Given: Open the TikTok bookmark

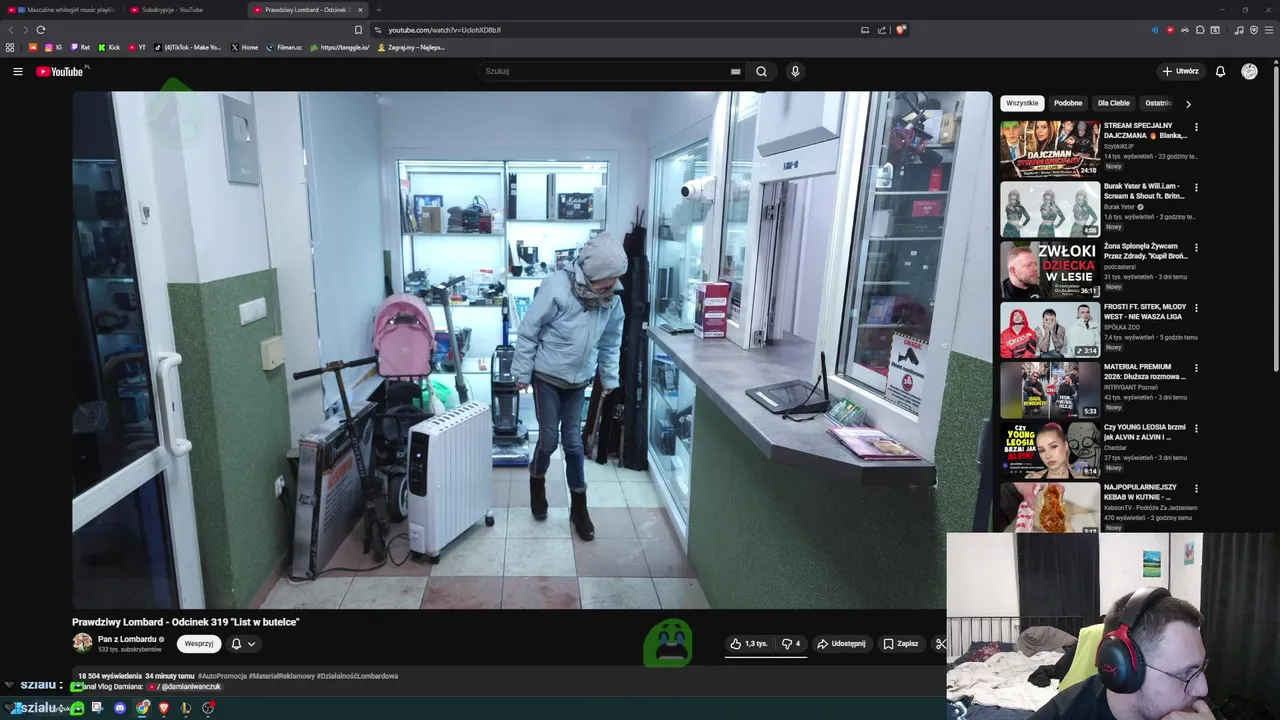Looking at the screenshot, I should pos(188,47).
